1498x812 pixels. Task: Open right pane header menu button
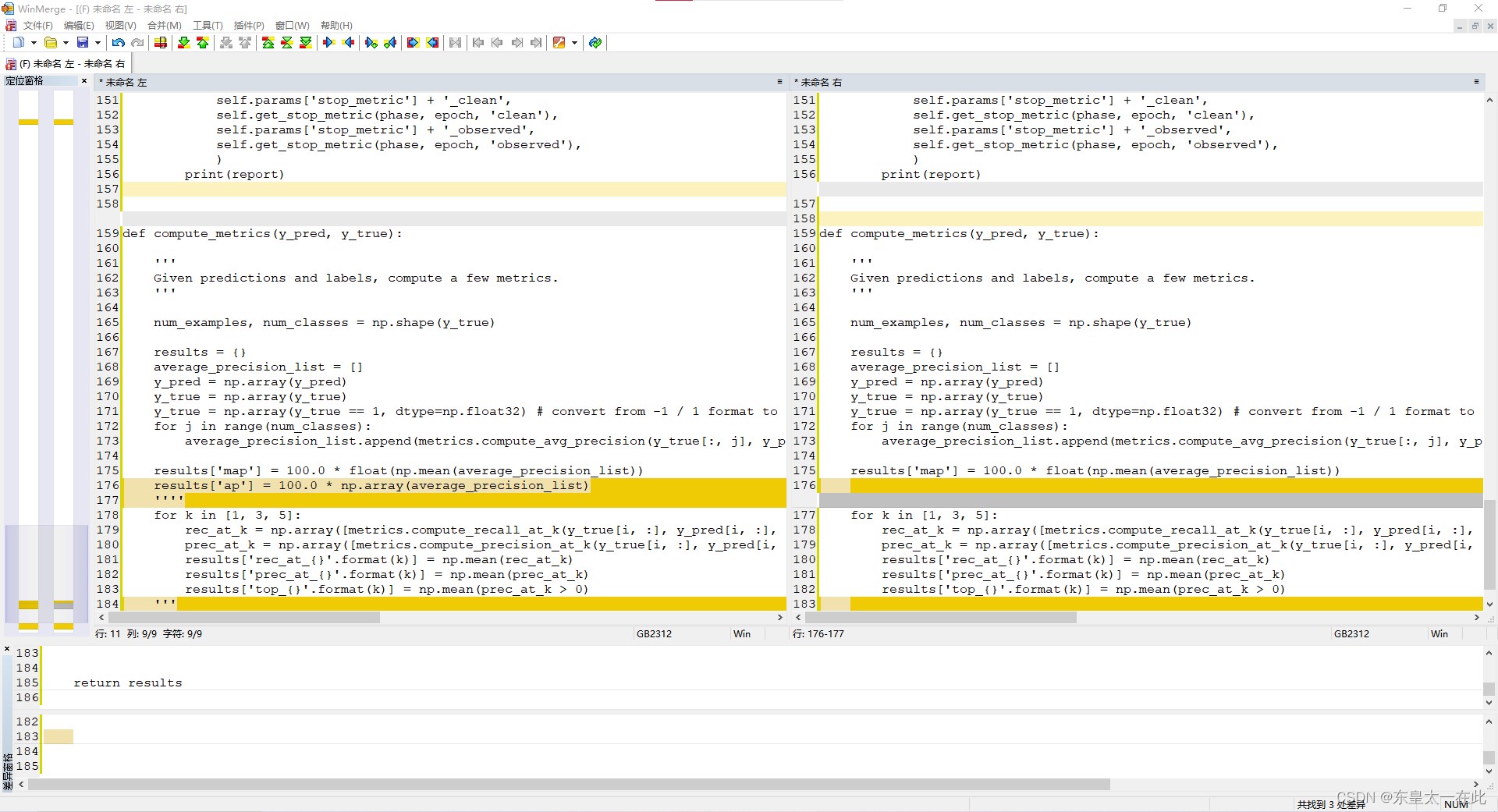tap(1476, 82)
